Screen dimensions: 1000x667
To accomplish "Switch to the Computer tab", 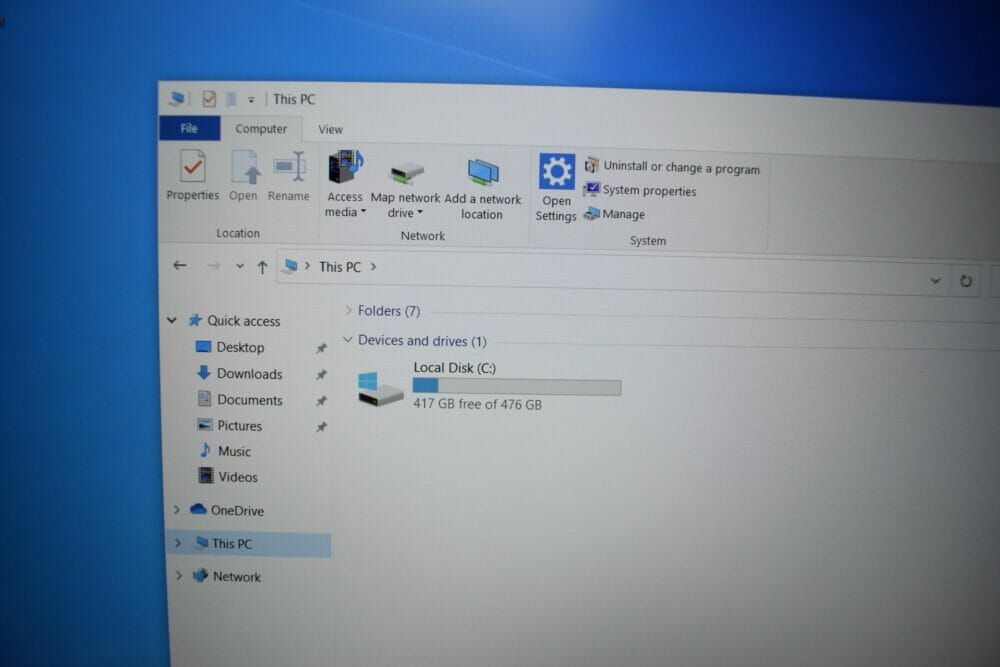I will point(261,129).
